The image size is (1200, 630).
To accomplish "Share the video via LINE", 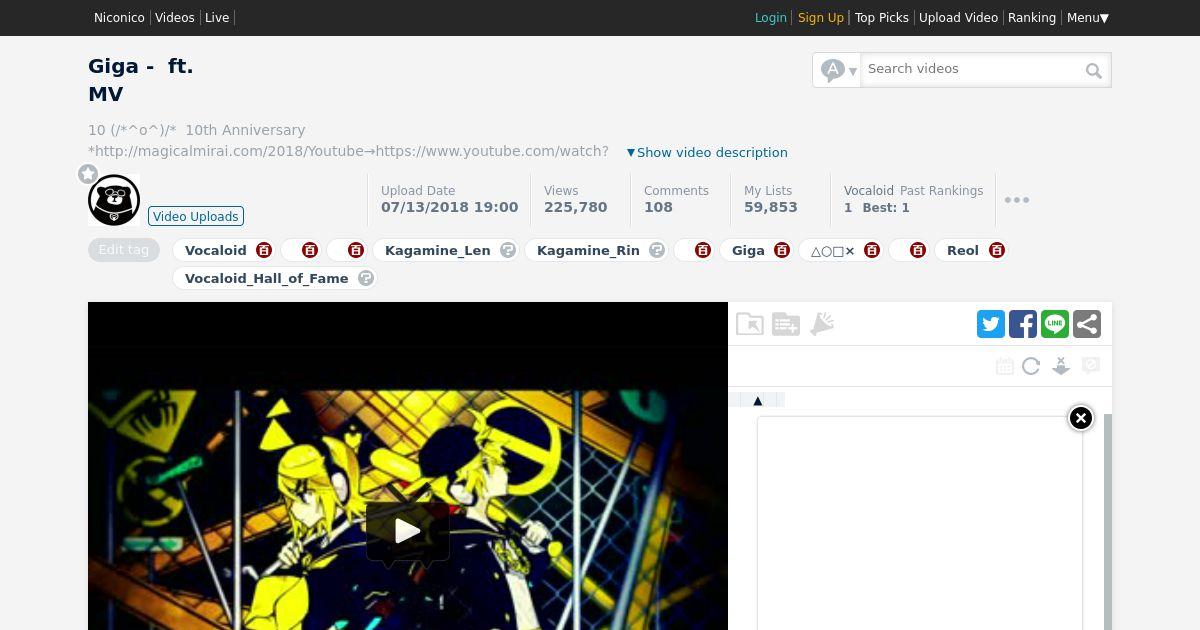I will tap(1055, 324).
